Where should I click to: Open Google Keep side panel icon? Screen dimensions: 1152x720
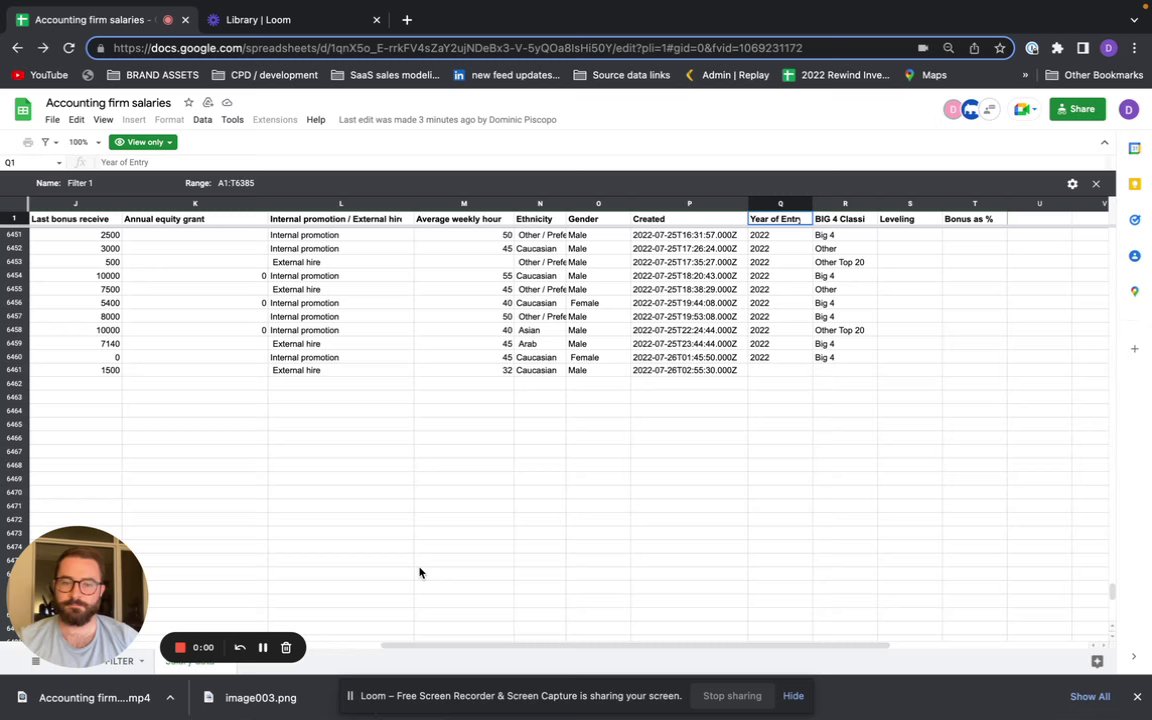click(x=1134, y=184)
